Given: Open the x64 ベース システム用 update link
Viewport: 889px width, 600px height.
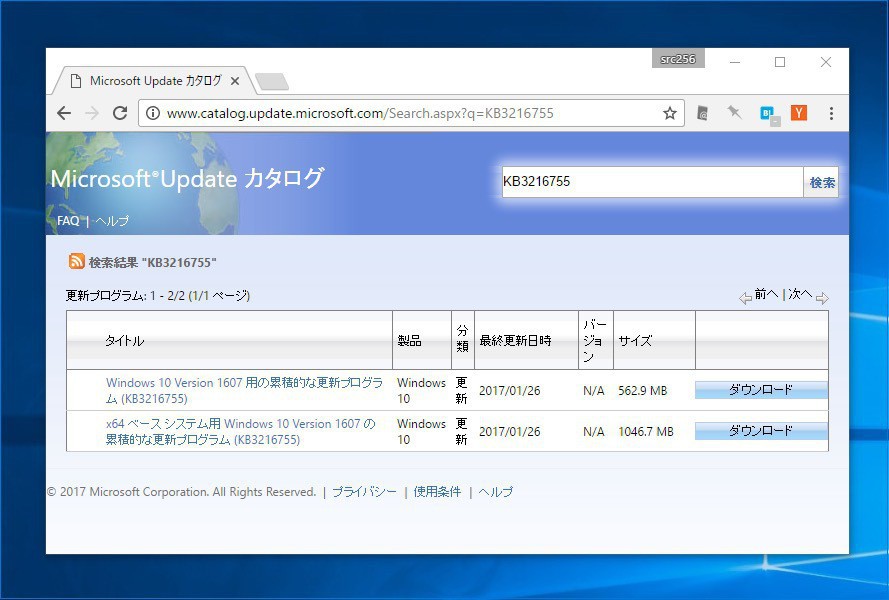Looking at the screenshot, I should pyautogui.click(x=240, y=431).
